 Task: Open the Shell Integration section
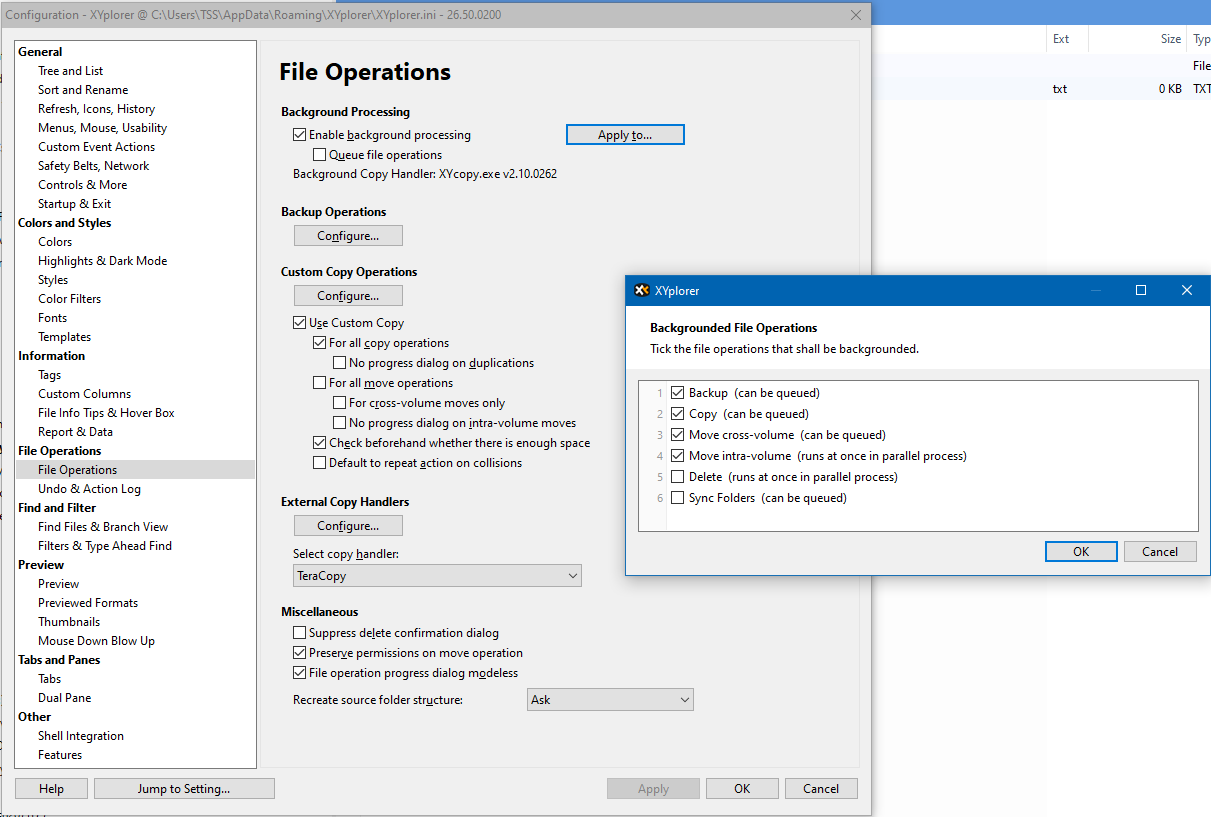click(81, 736)
